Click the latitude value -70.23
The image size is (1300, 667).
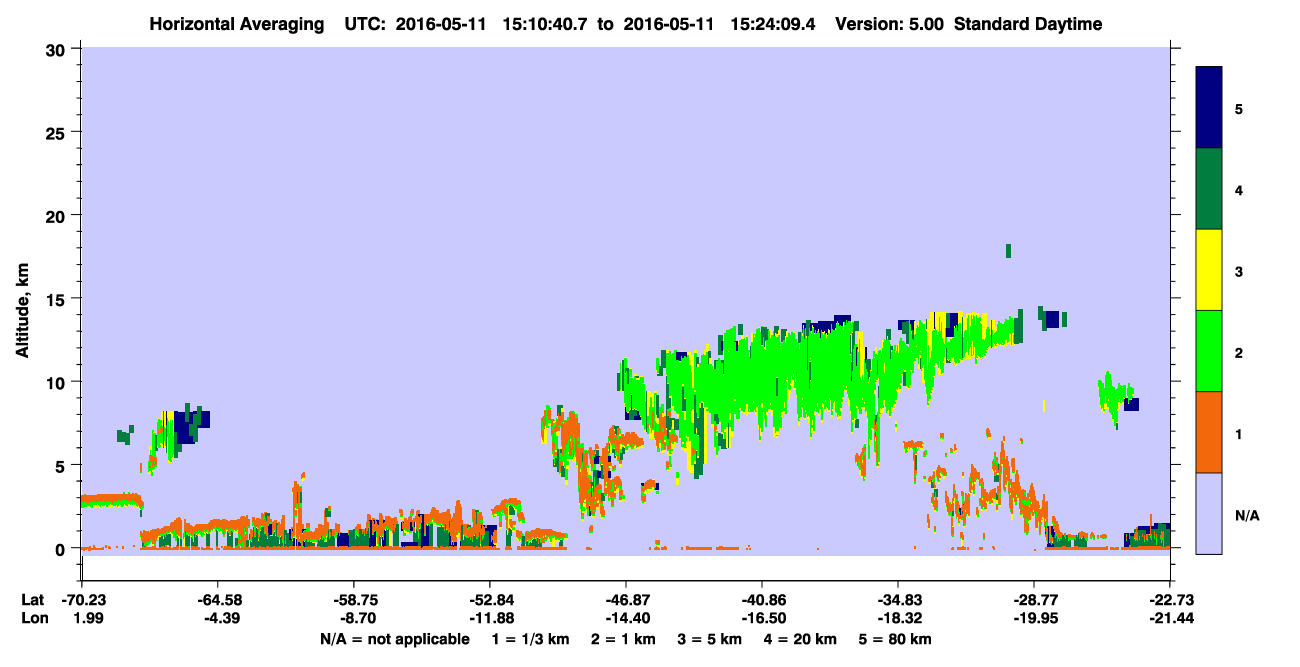tap(83, 600)
